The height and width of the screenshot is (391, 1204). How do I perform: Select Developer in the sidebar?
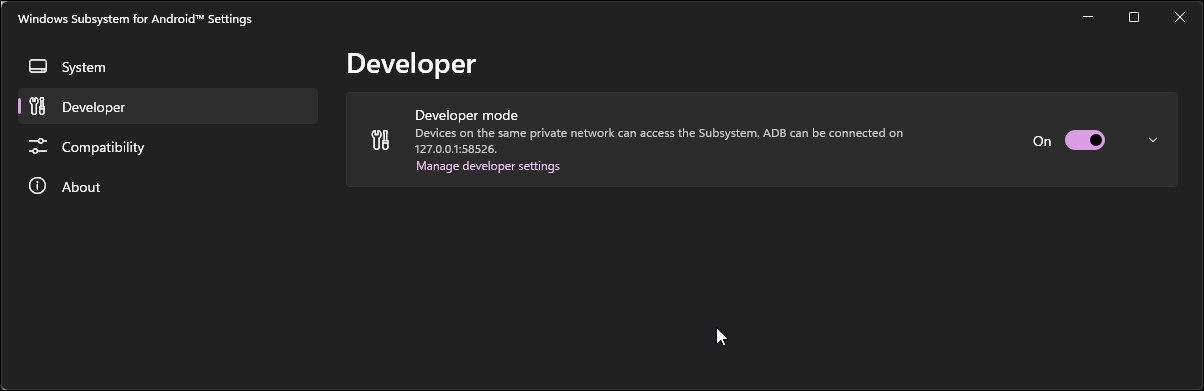coord(168,107)
